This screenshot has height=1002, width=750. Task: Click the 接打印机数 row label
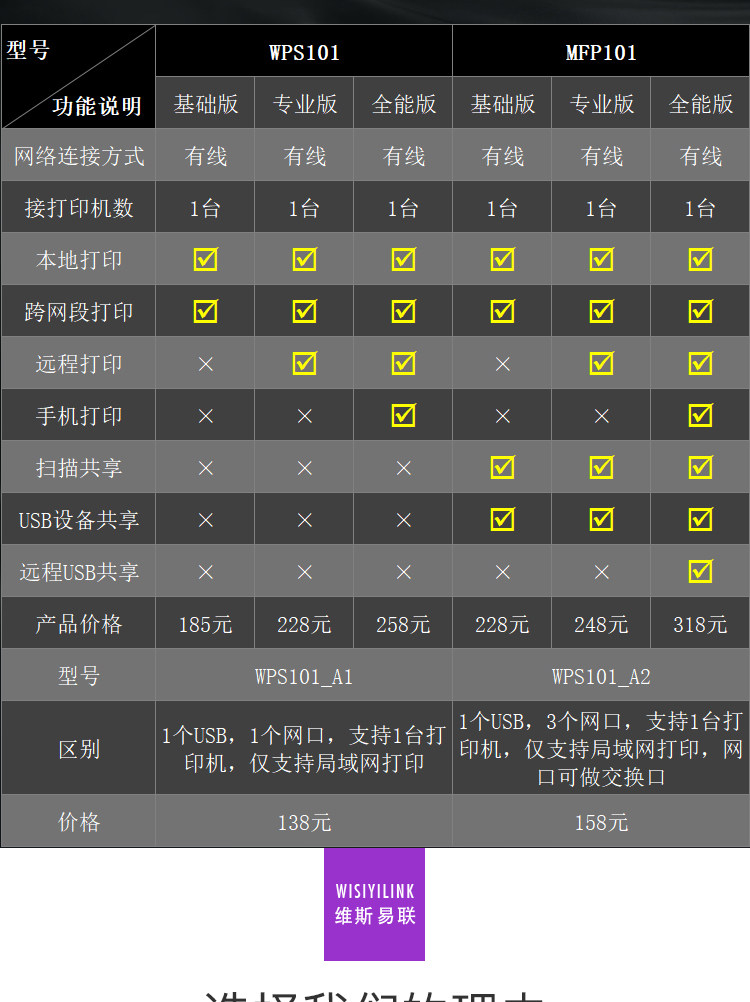(x=79, y=208)
